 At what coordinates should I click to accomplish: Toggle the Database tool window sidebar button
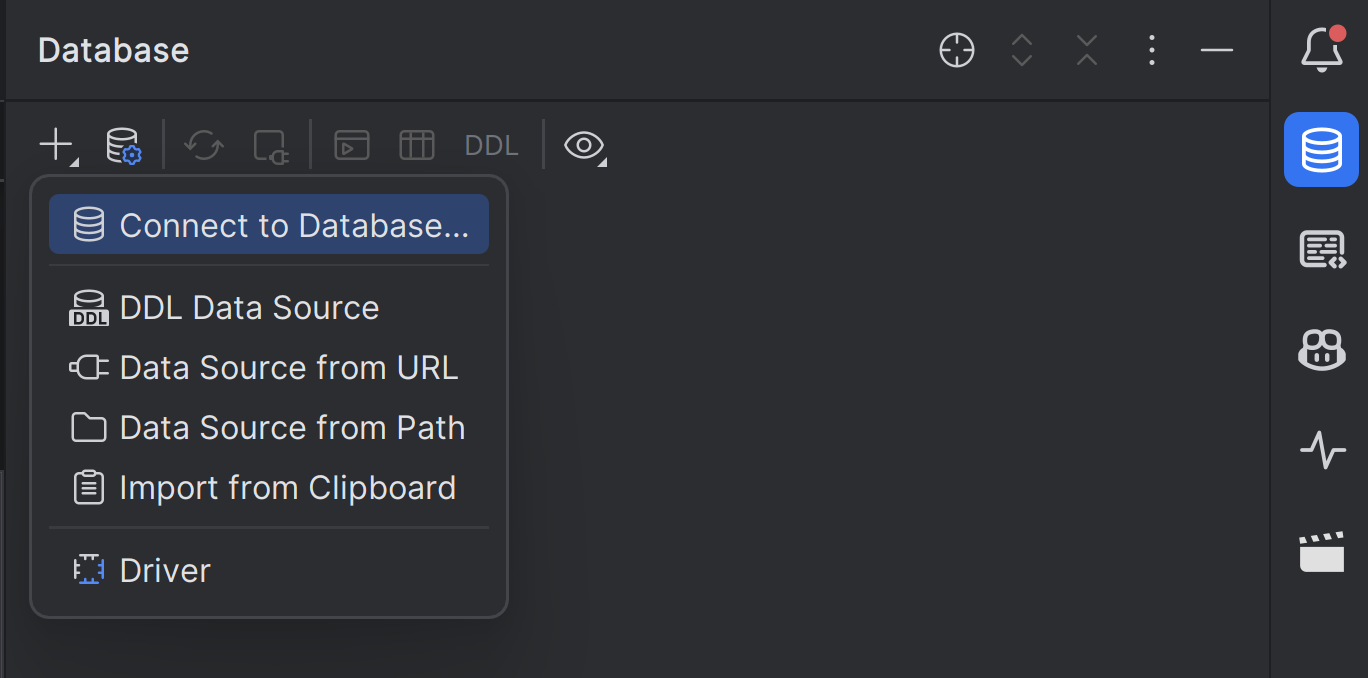[x=1321, y=150]
